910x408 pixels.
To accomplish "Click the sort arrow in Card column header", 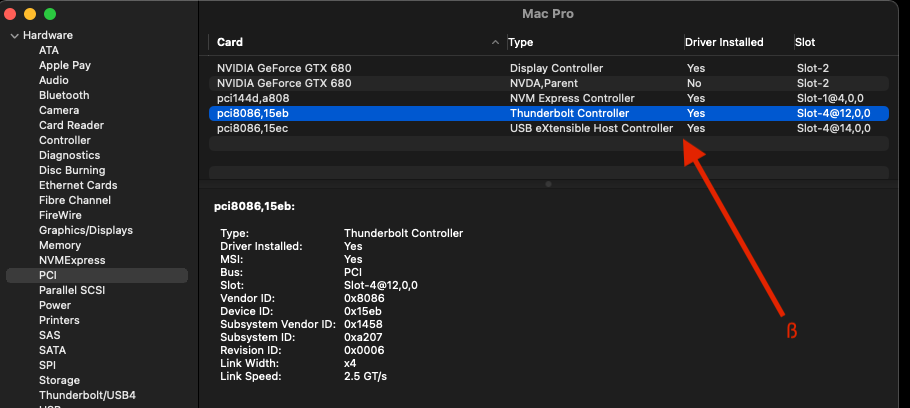I will click(x=496, y=43).
